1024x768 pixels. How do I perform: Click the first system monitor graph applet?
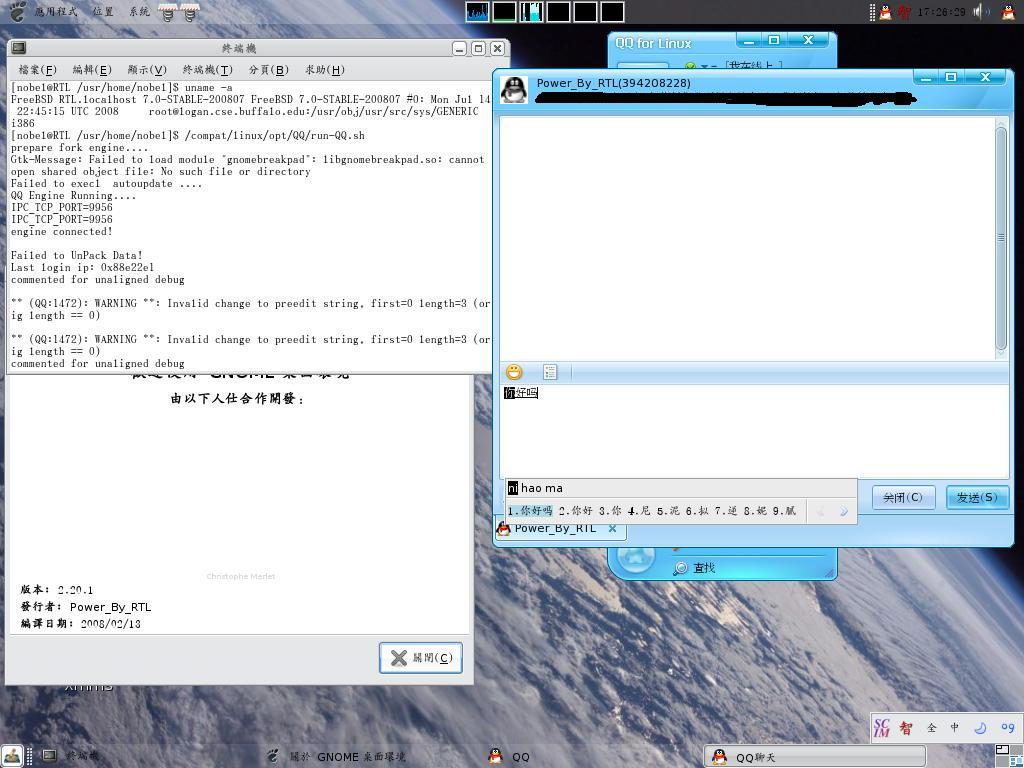pyautogui.click(x=477, y=12)
